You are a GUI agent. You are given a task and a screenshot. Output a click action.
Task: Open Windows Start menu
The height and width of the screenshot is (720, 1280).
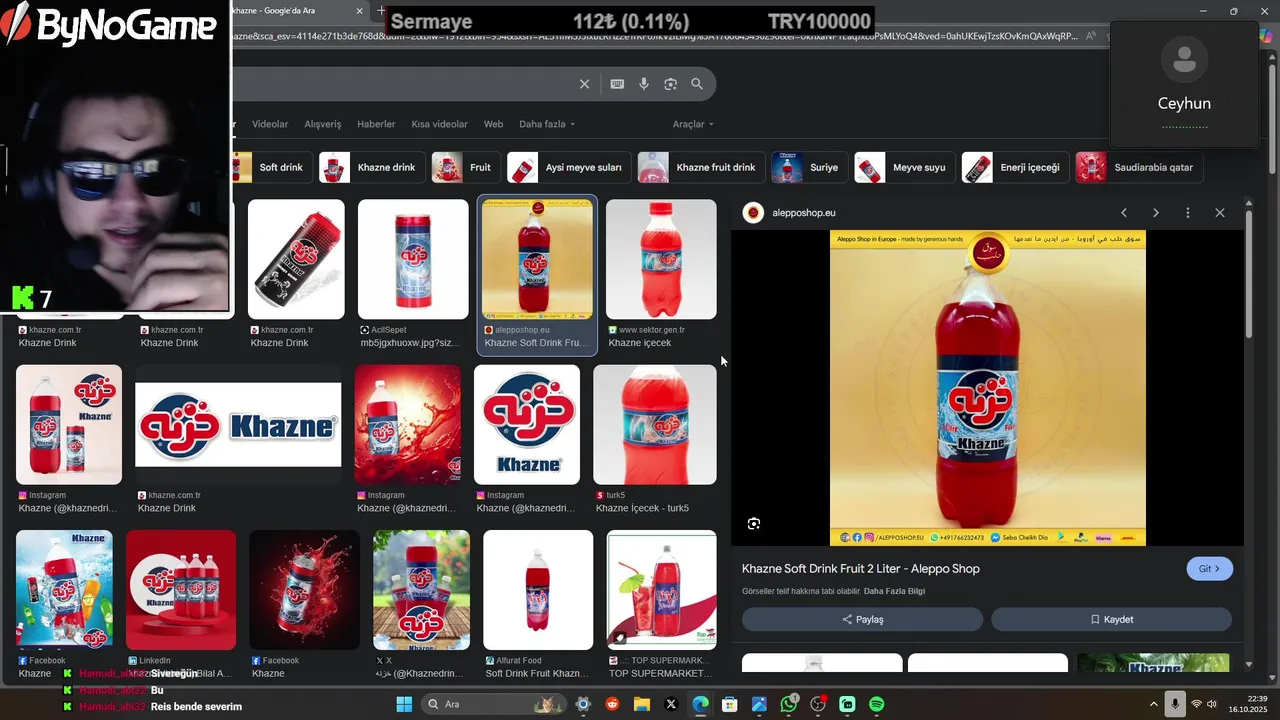coord(404,704)
